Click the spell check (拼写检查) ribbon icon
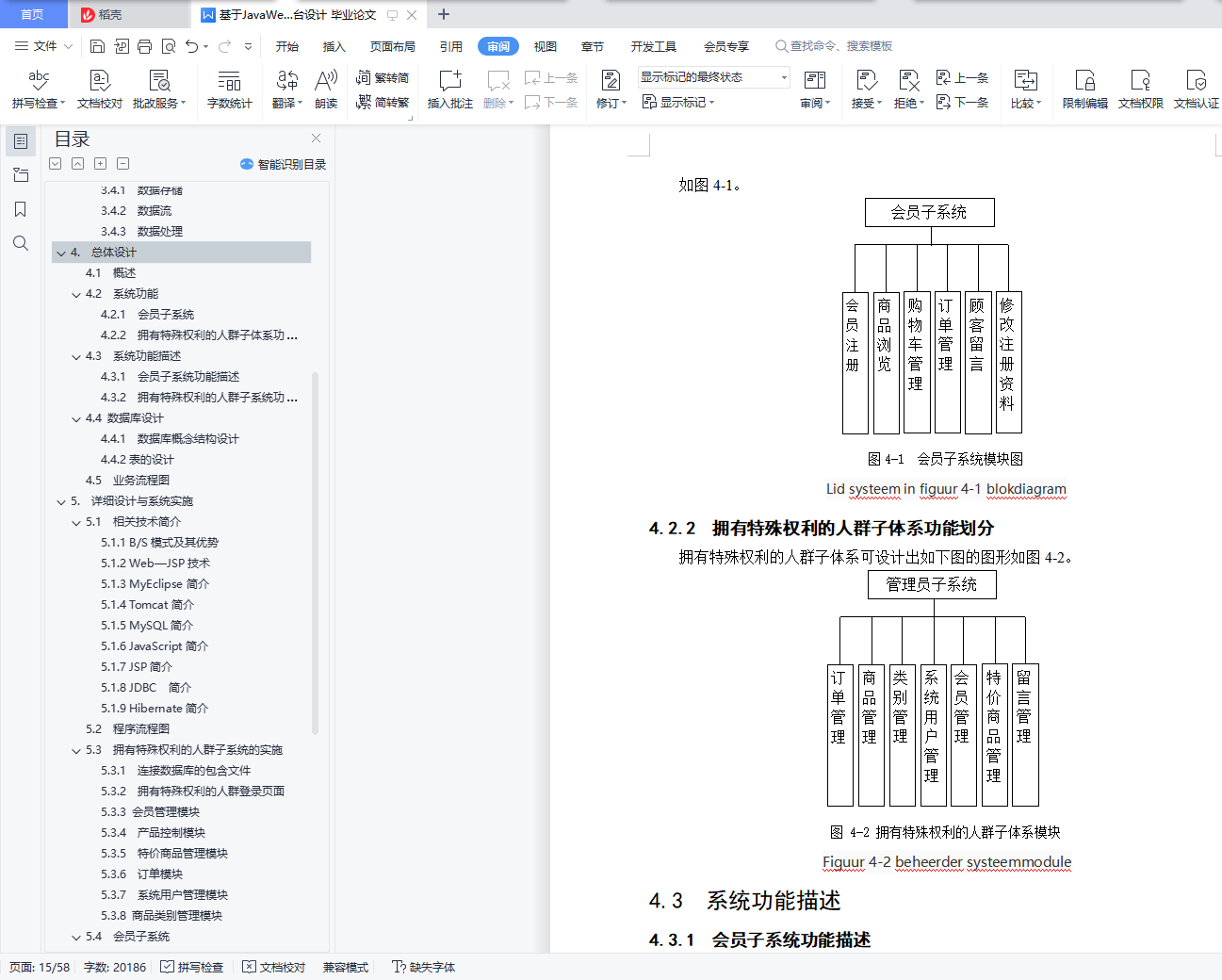Viewport: 1222px width, 980px height. coord(39,90)
